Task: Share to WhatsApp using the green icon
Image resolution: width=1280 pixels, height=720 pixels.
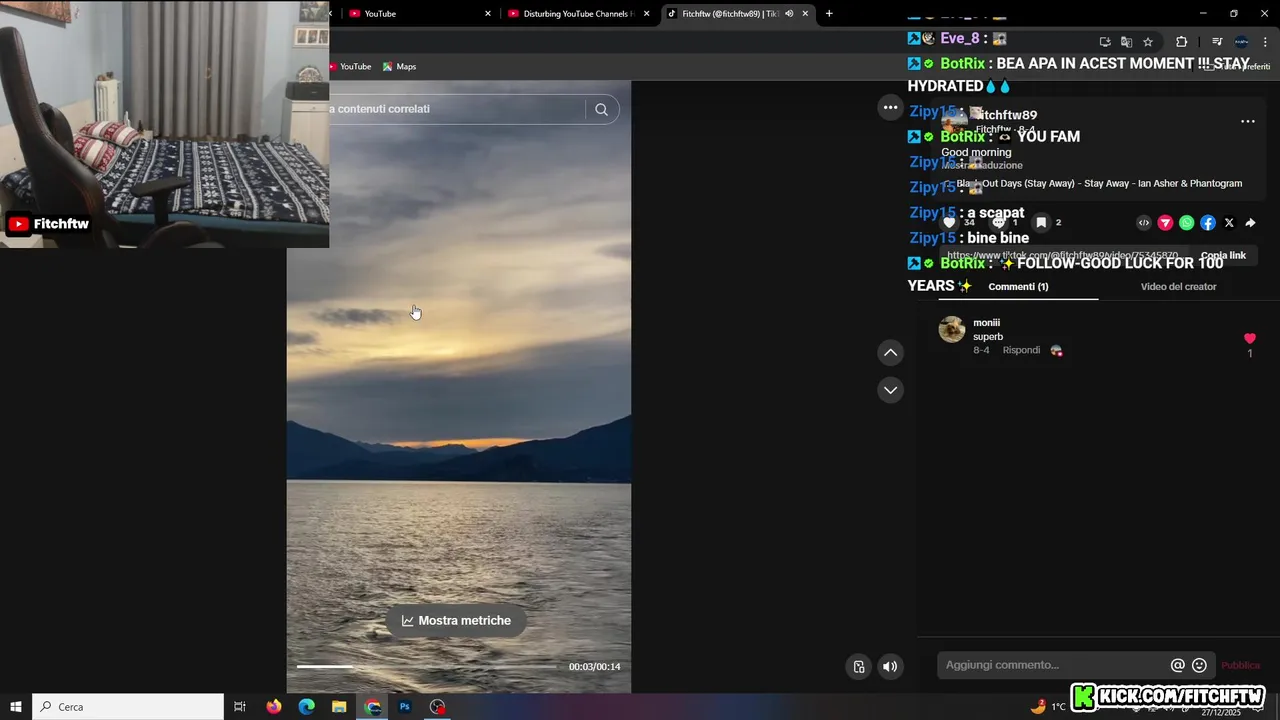Action: tap(1186, 223)
